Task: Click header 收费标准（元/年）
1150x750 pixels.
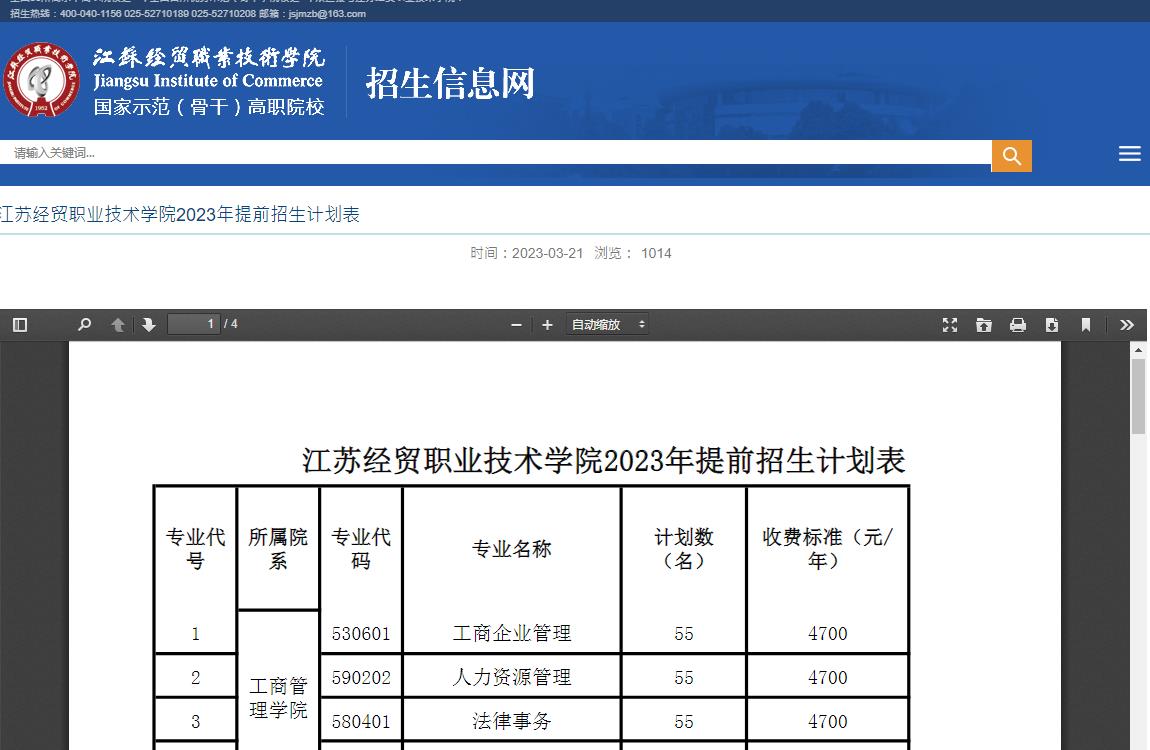Action: click(x=827, y=548)
